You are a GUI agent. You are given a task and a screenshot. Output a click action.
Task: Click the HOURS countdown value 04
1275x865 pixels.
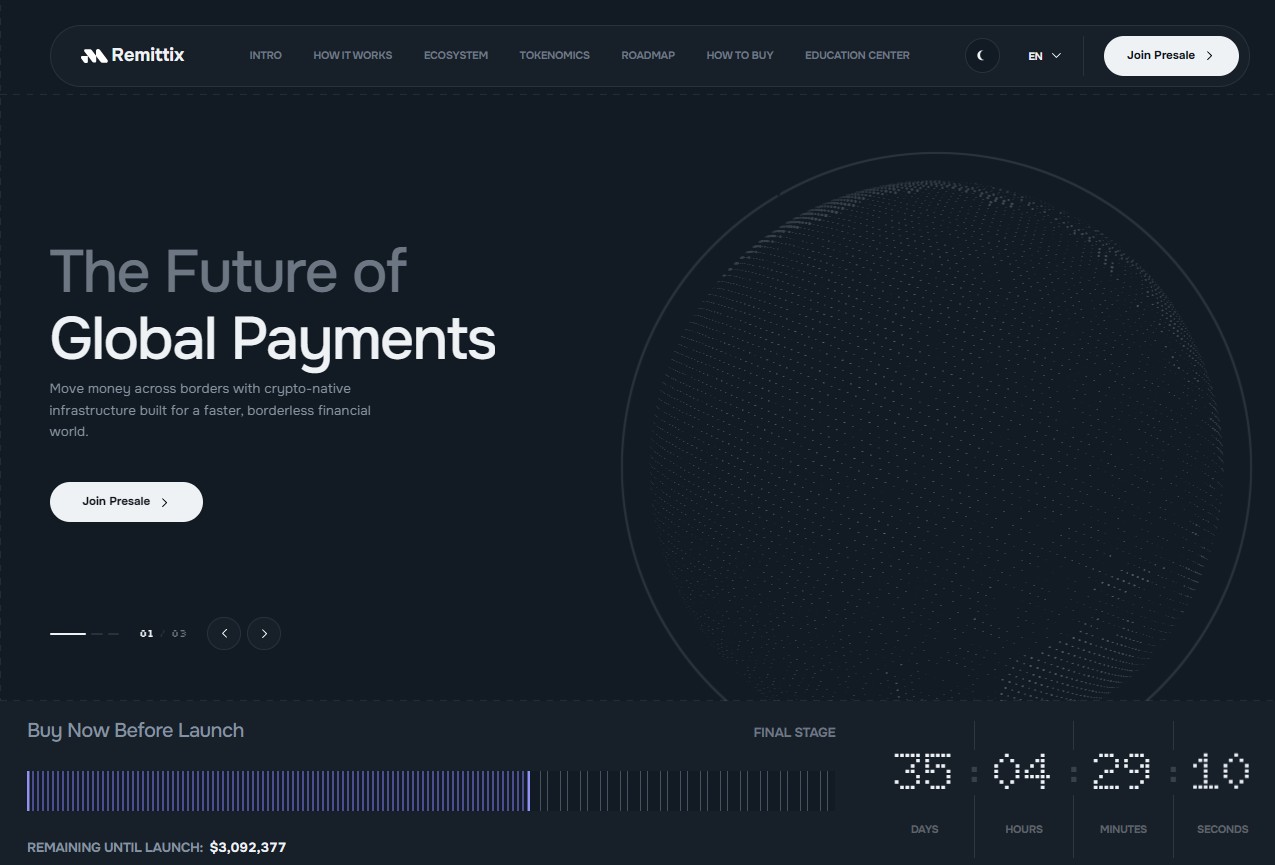[x=1022, y=772]
